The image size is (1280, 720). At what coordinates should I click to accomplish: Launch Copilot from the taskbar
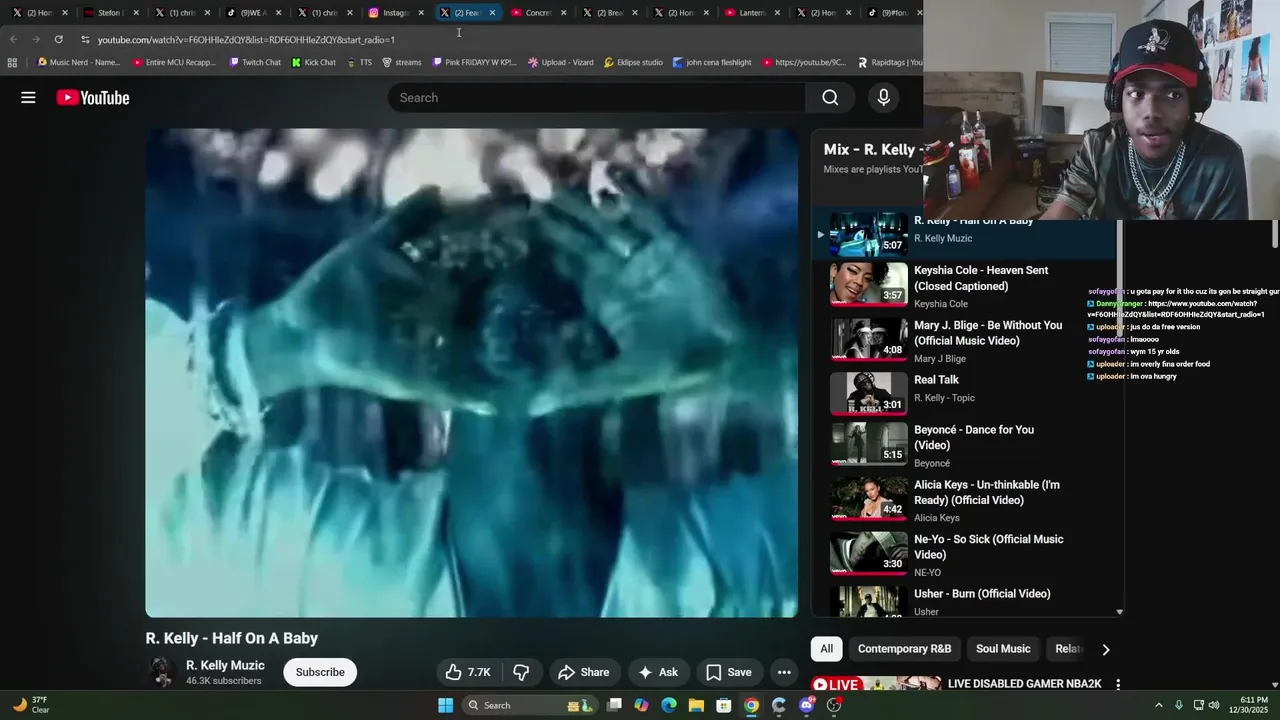point(641,705)
